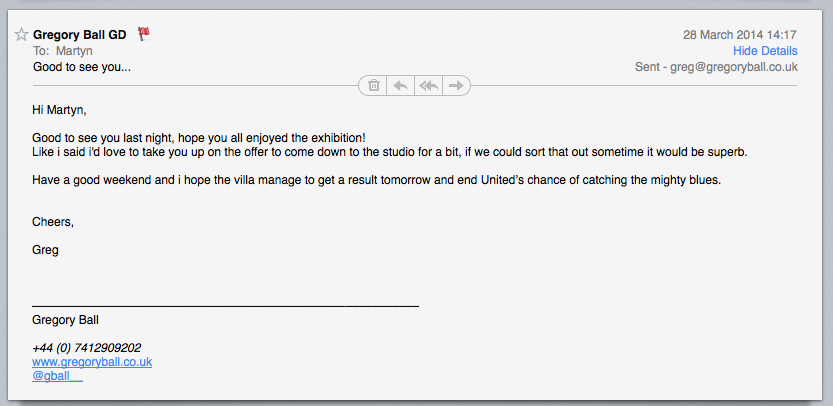Click the date 28 March 2014 14:17
The height and width of the screenshot is (406, 833).
tap(740, 35)
